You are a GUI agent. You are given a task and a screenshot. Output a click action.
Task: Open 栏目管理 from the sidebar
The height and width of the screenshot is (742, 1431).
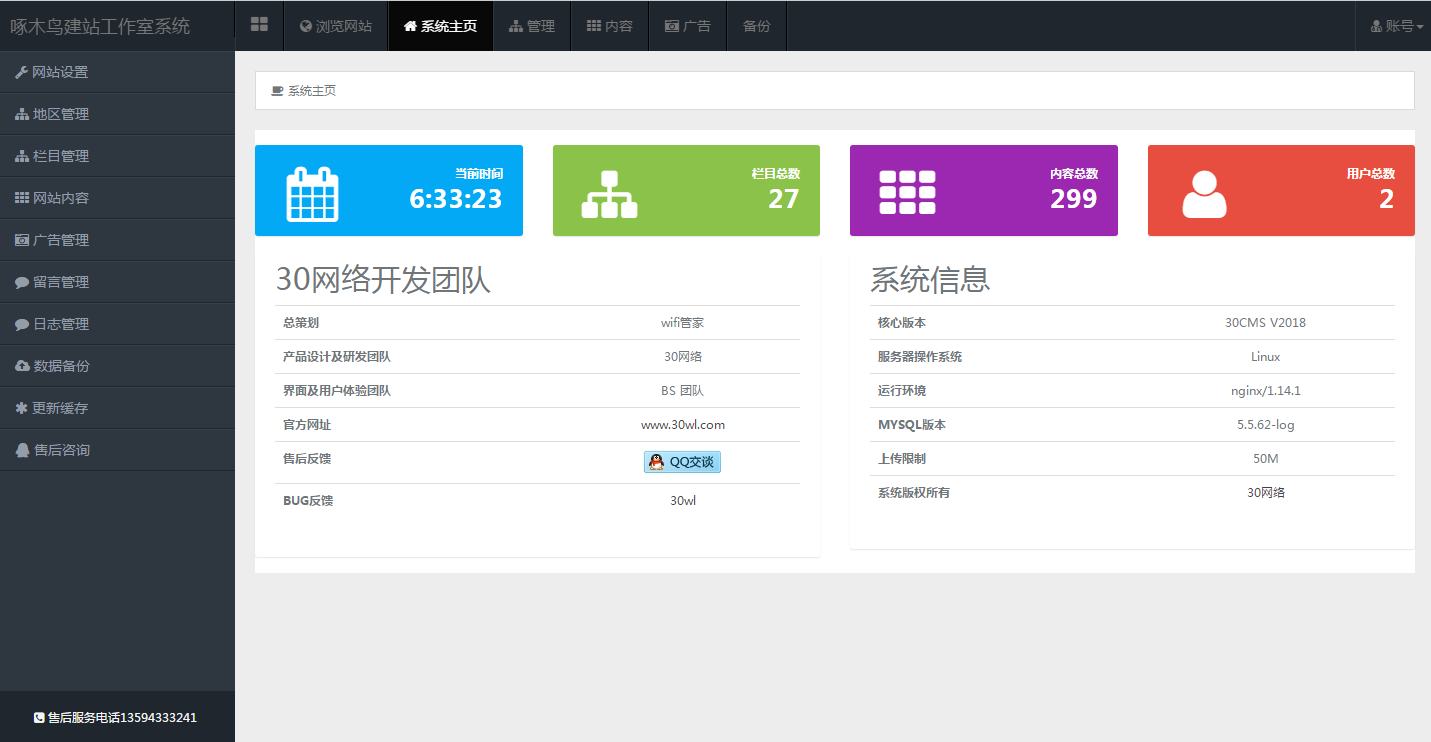click(x=60, y=156)
